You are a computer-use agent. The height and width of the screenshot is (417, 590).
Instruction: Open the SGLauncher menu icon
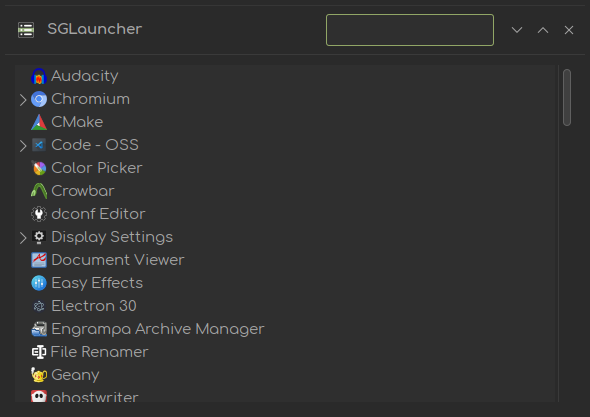tap(26, 30)
